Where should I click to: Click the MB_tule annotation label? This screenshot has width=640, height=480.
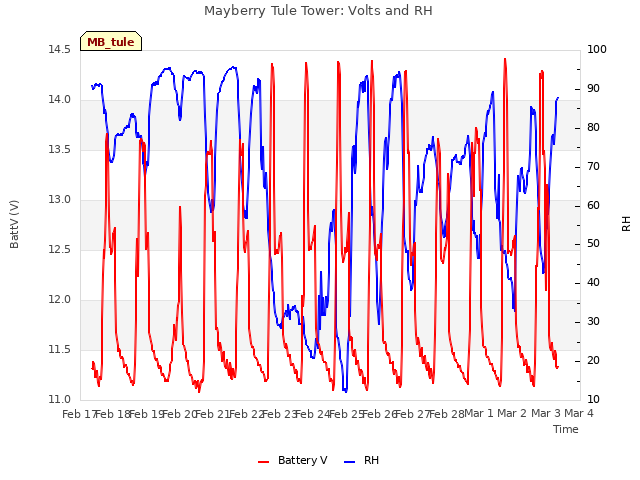point(111,42)
